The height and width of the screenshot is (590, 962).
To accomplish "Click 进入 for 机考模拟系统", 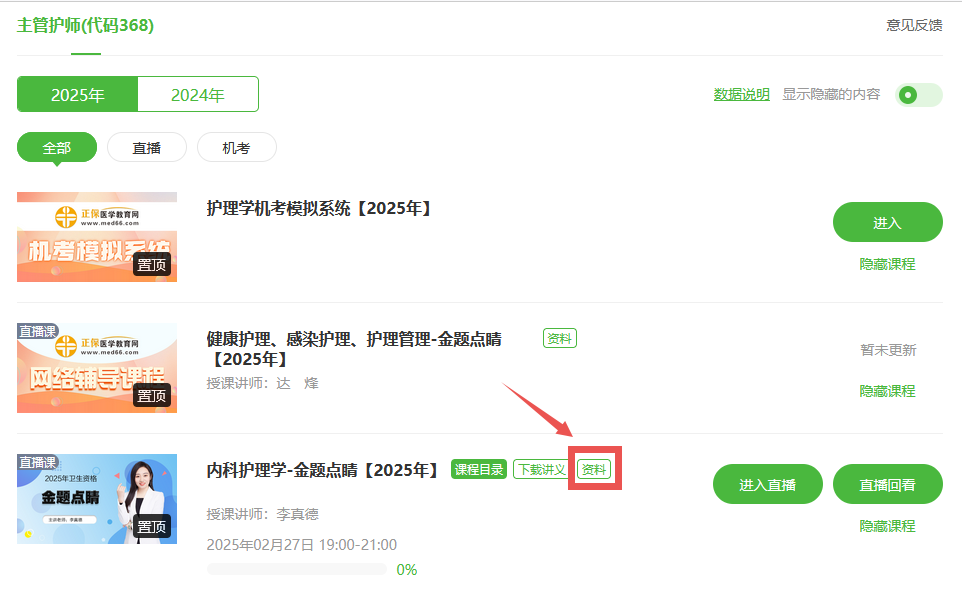I will tap(887, 222).
